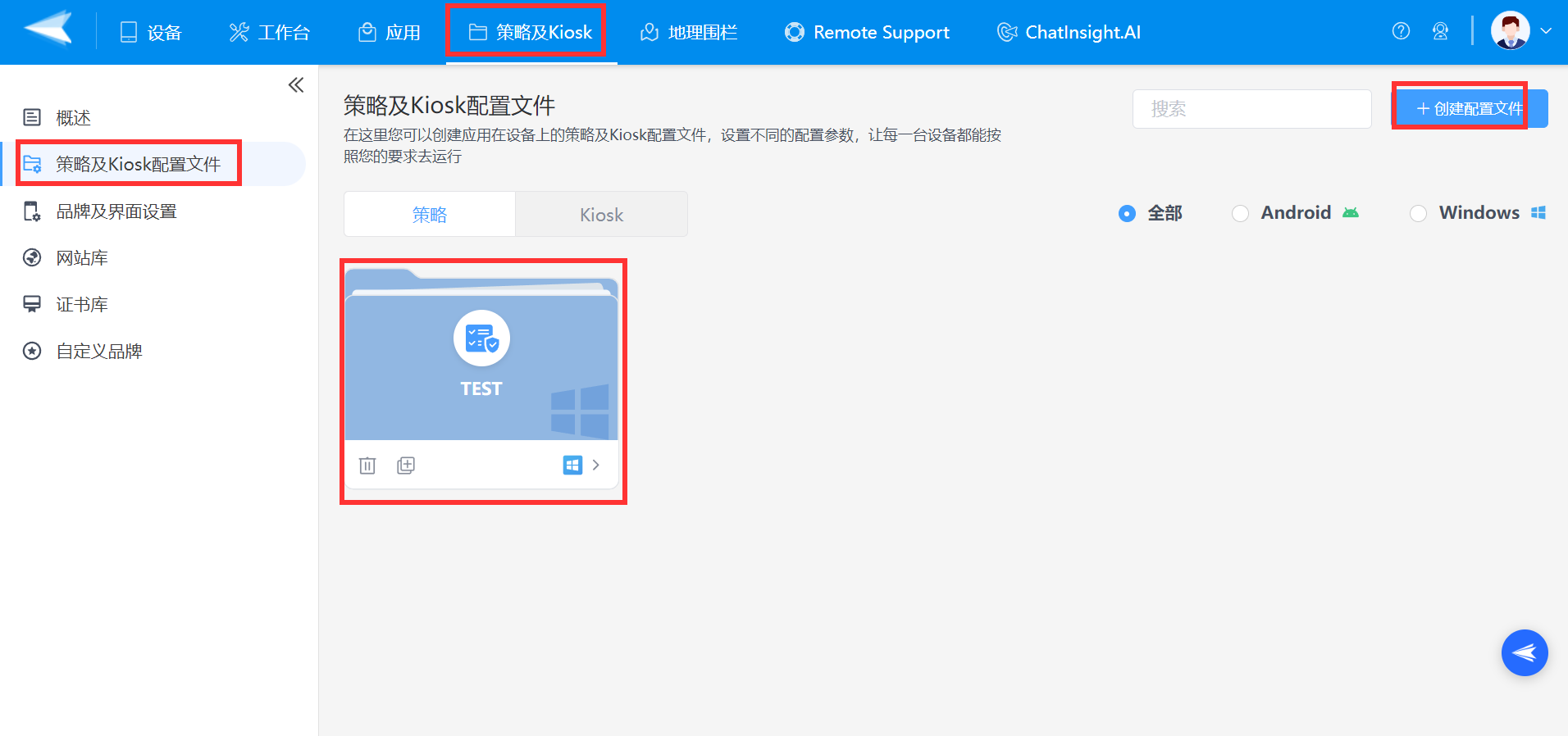Switch to the Kiosk tab
Image resolution: width=1568 pixels, height=736 pixels.
click(601, 215)
